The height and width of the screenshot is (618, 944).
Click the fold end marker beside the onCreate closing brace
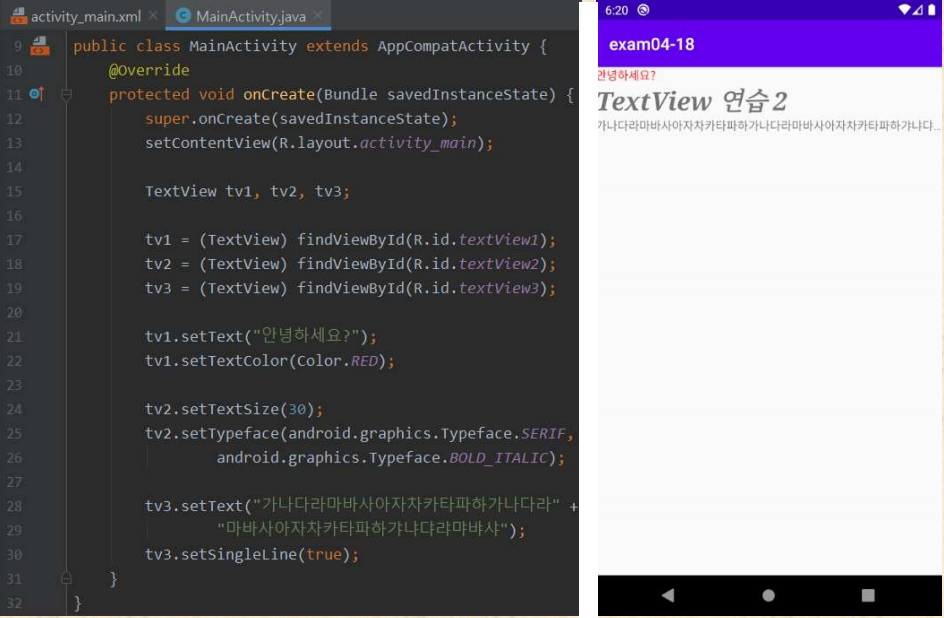[66, 578]
